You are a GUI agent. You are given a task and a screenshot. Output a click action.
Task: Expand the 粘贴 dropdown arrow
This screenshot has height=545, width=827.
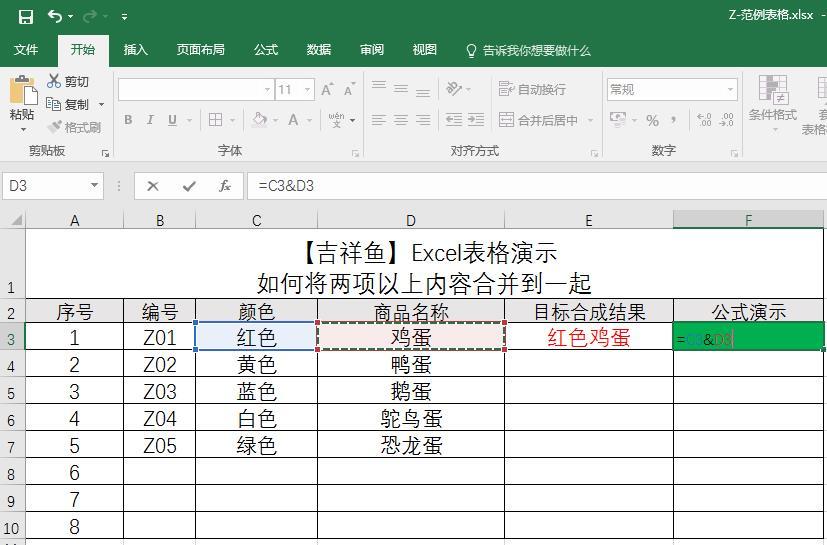point(23,129)
